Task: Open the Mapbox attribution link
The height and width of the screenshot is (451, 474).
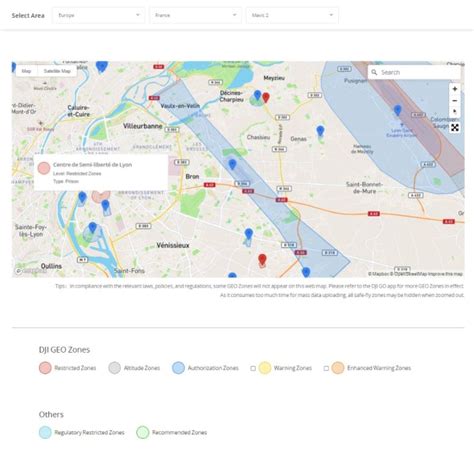Action: click(379, 274)
